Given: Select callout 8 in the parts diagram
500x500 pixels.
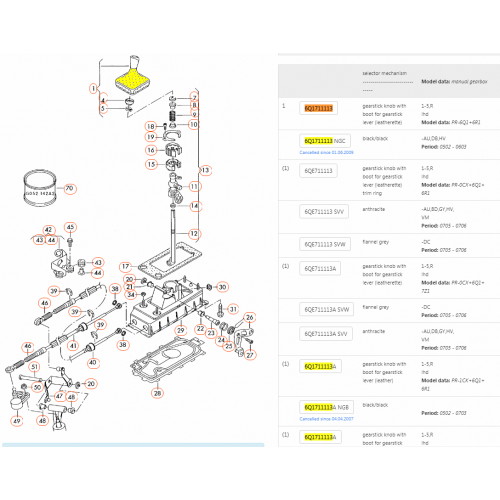Looking at the screenshot, I should coord(194,105).
